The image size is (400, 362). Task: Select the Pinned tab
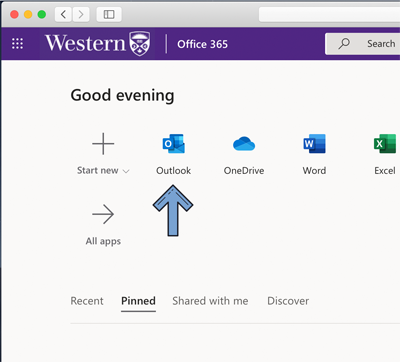pos(138,301)
